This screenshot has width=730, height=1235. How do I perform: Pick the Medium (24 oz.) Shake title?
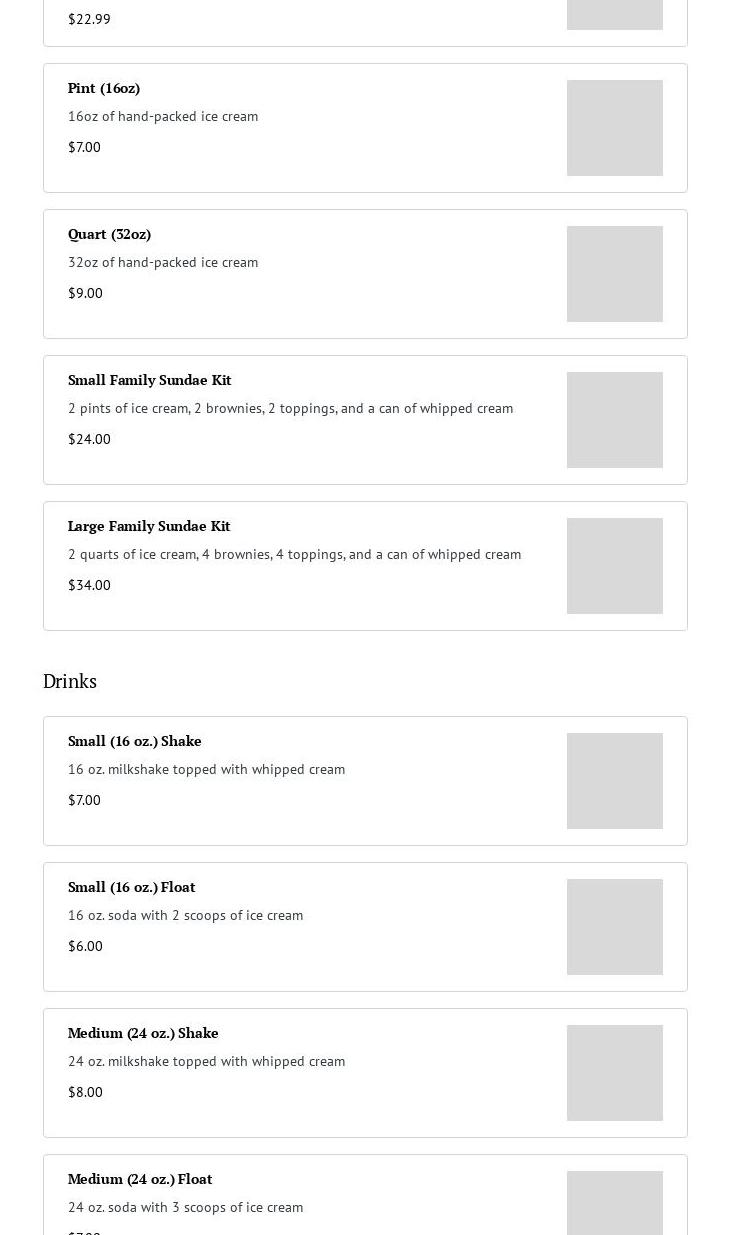tap(143, 1033)
